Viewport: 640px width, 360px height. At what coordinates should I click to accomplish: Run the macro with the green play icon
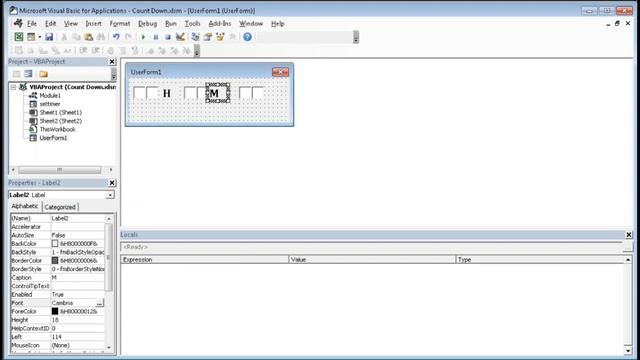[x=143, y=37]
